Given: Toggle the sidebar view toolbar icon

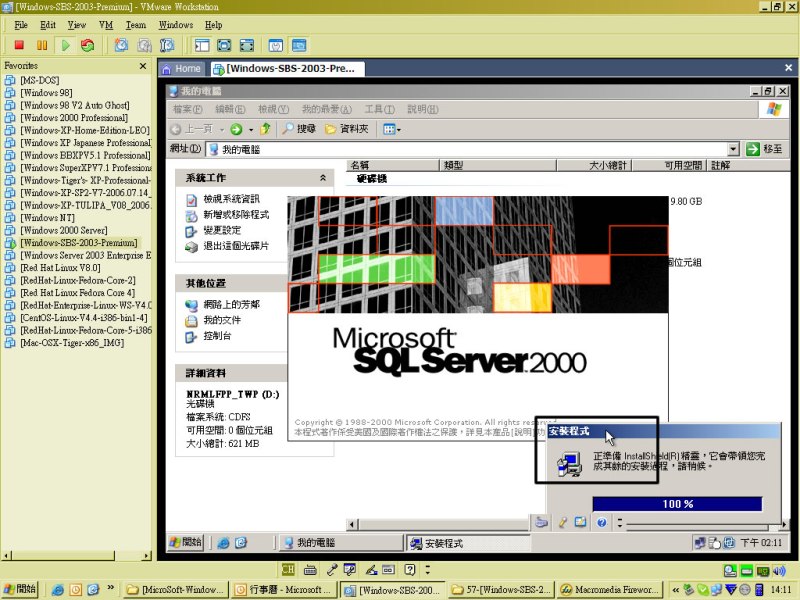Looking at the screenshot, I should click(202, 45).
